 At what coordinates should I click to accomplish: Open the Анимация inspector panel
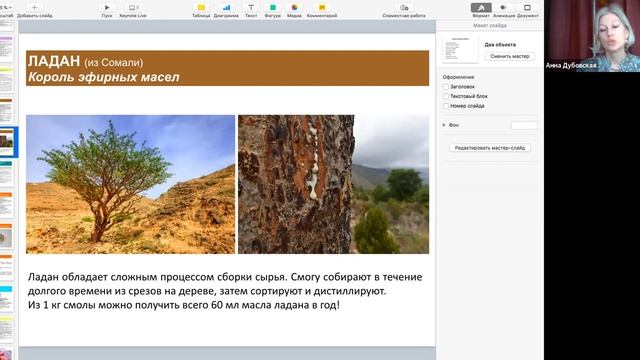pyautogui.click(x=504, y=8)
